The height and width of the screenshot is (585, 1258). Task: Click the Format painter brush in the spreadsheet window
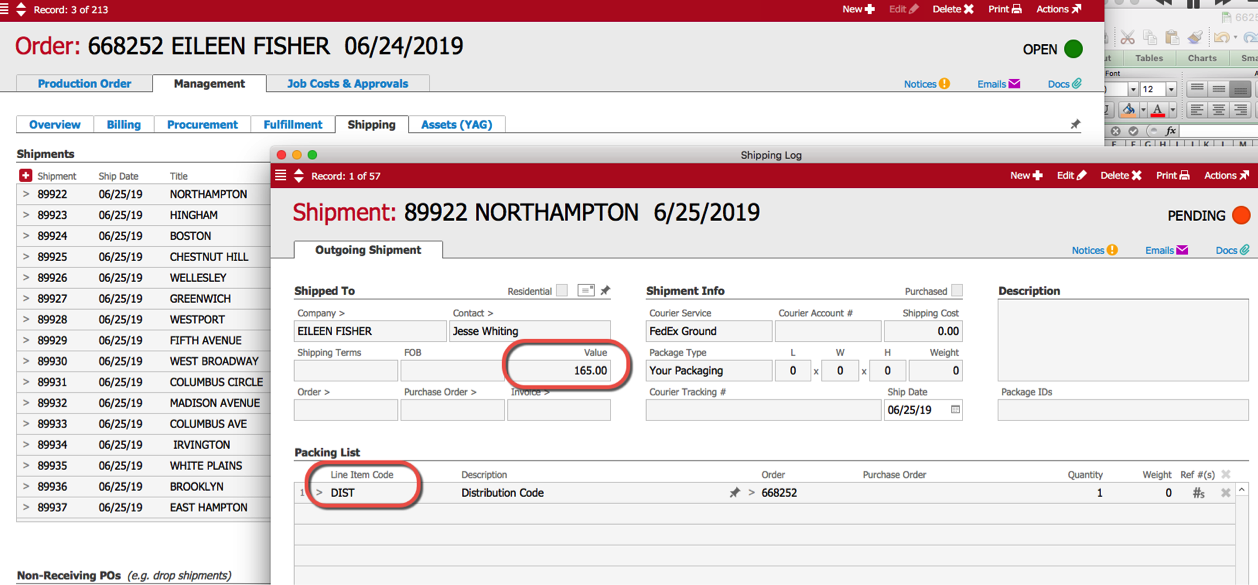(x=1195, y=37)
